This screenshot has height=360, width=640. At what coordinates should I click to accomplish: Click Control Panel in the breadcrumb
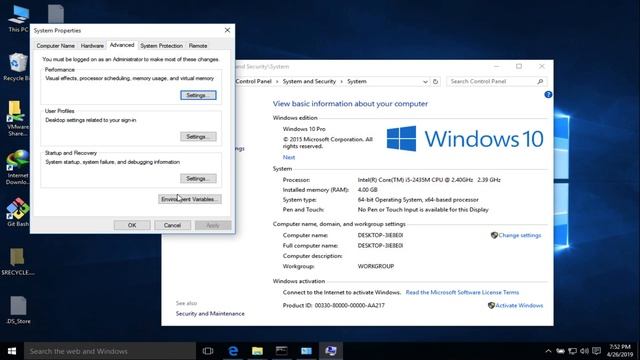(253, 81)
